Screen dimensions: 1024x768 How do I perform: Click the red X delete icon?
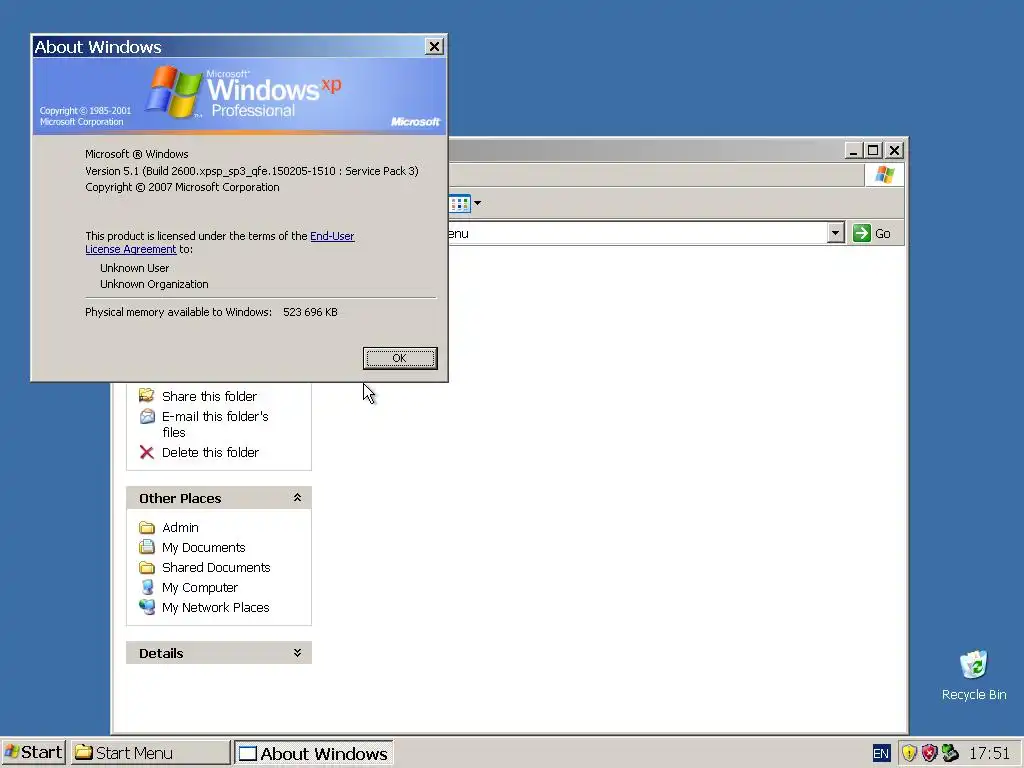click(147, 453)
